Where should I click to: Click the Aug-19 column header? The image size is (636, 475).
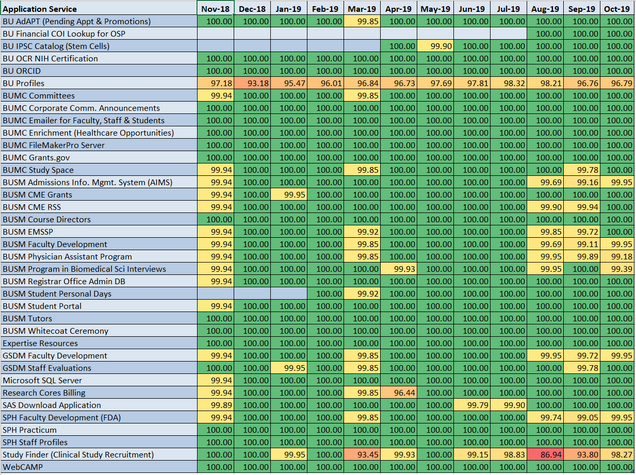[x=545, y=9]
